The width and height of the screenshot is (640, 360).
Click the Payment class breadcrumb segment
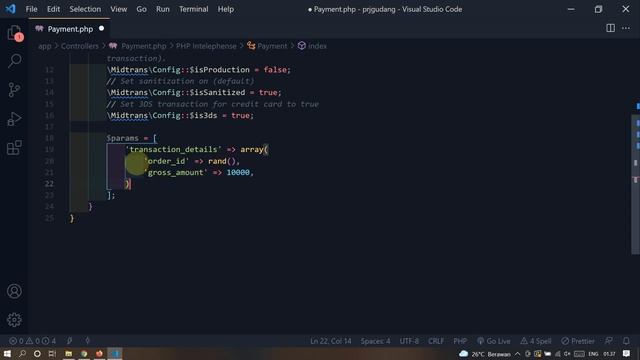click(x=272, y=46)
